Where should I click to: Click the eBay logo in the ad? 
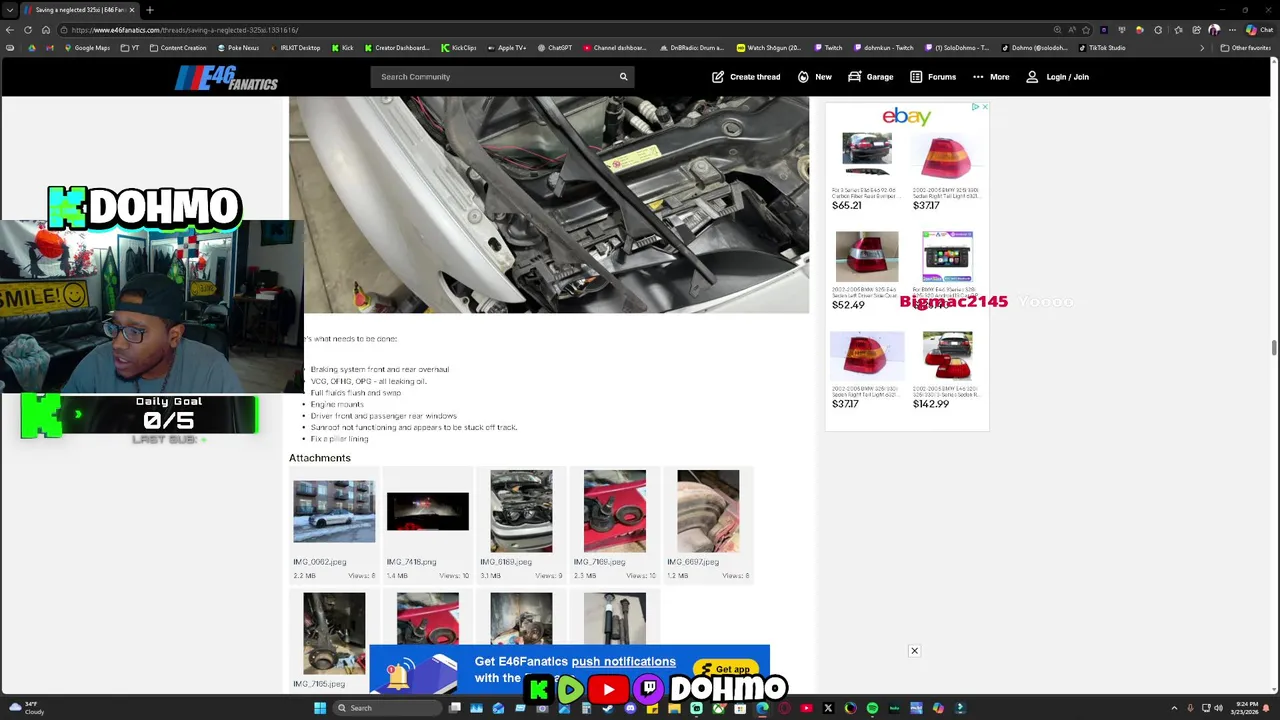click(x=907, y=117)
